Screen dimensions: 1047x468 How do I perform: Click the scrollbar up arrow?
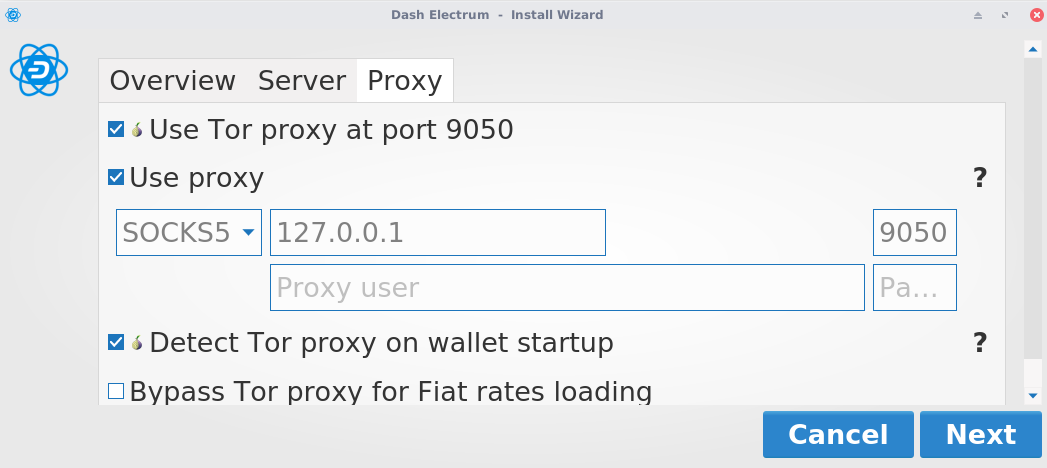pyautogui.click(x=1033, y=49)
